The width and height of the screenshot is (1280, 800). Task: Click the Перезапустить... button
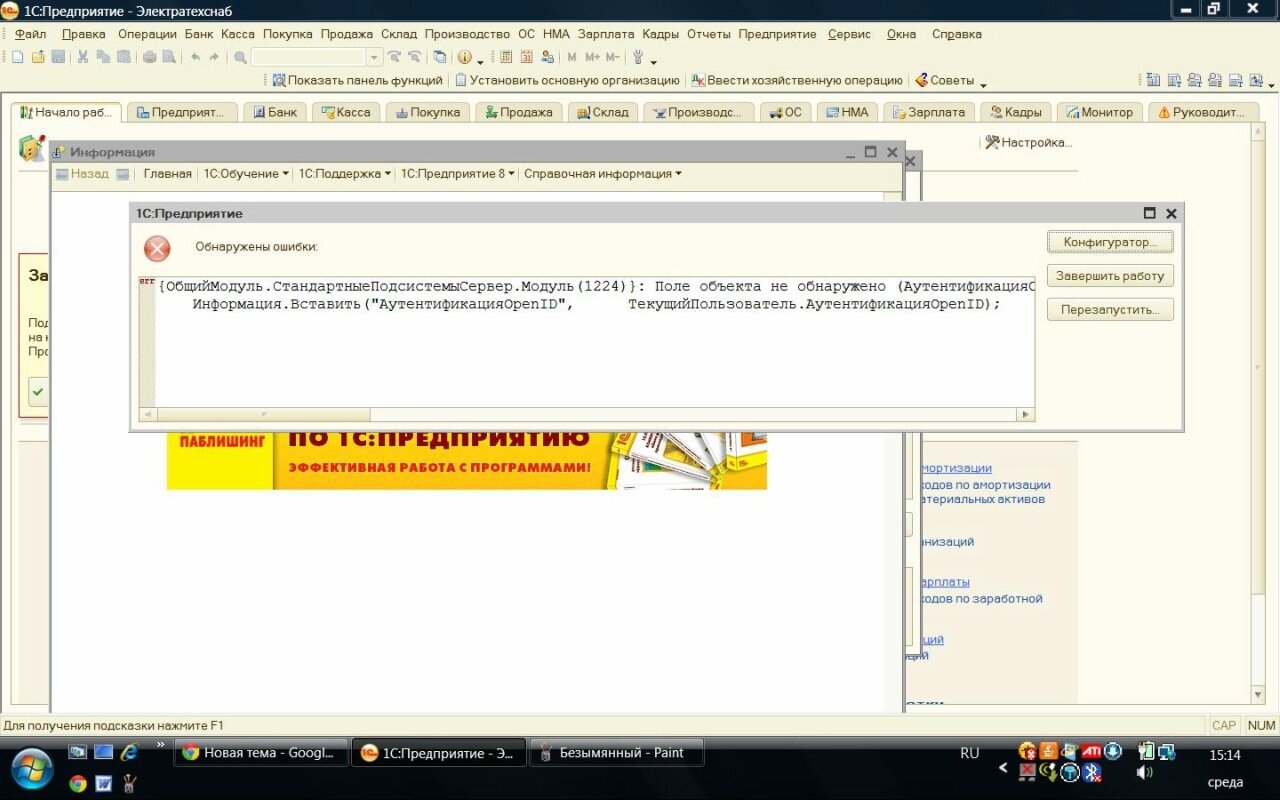[1110, 310]
